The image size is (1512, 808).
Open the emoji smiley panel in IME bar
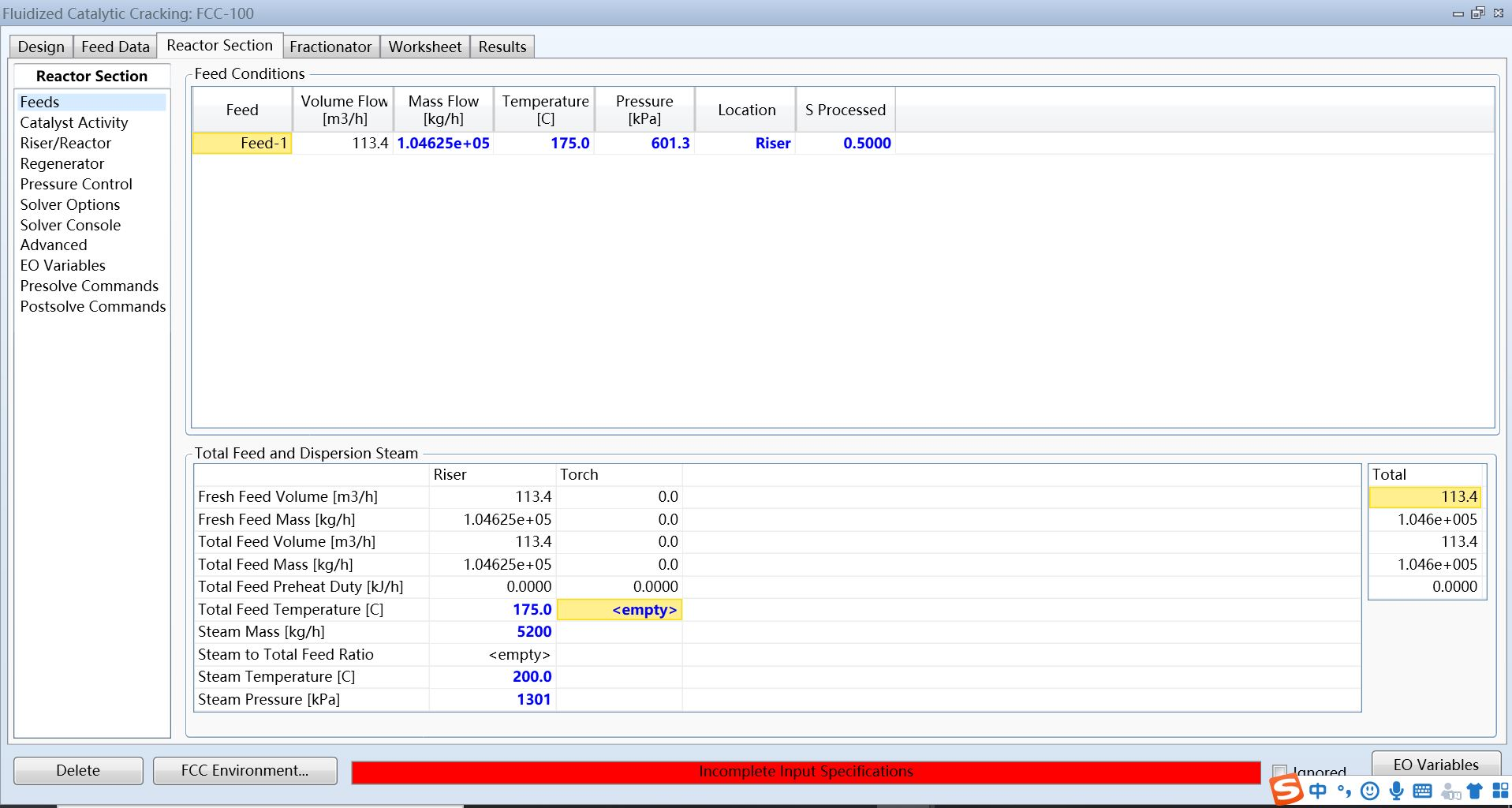point(1370,791)
